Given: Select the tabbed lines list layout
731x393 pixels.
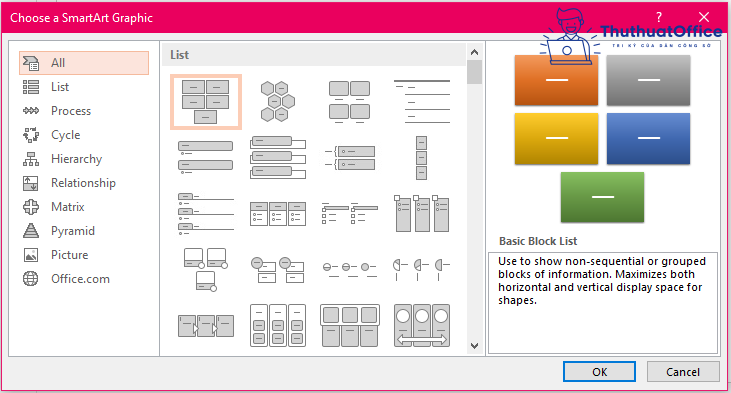Looking at the screenshot, I should pos(206,214).
